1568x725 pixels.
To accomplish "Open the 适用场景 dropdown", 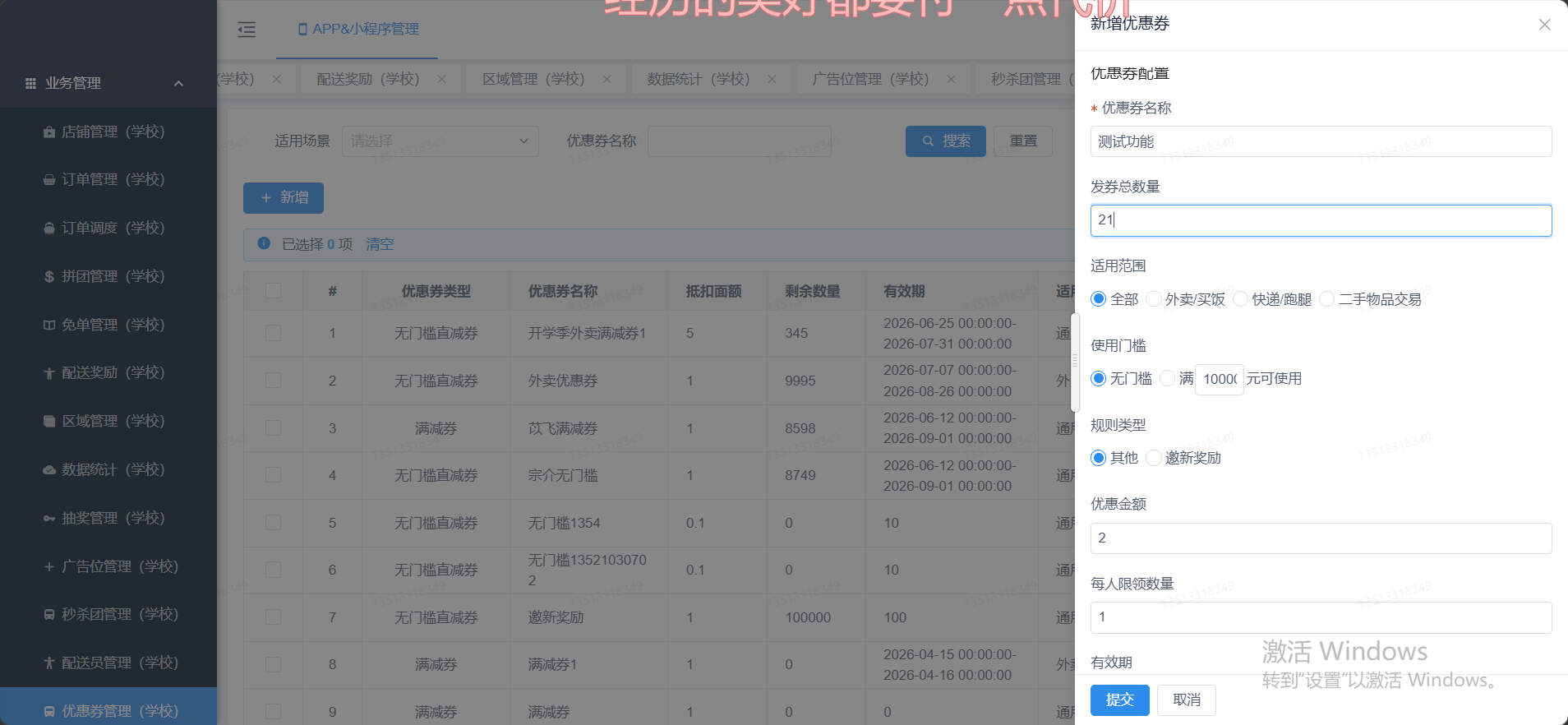I will point(440,141).
